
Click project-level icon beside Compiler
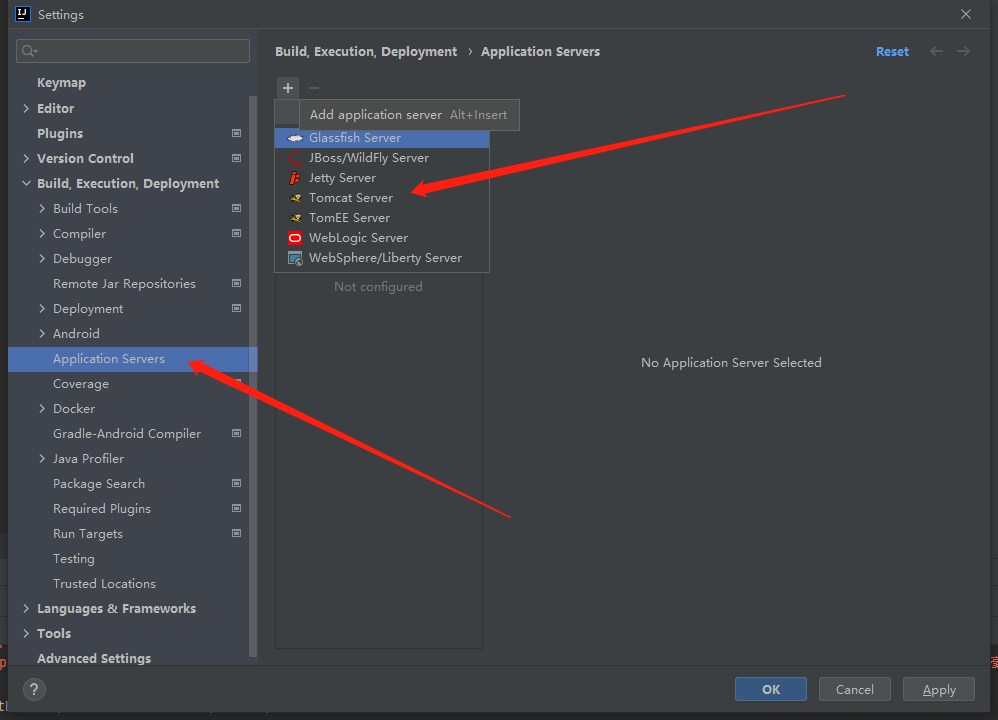pos(236,233)
